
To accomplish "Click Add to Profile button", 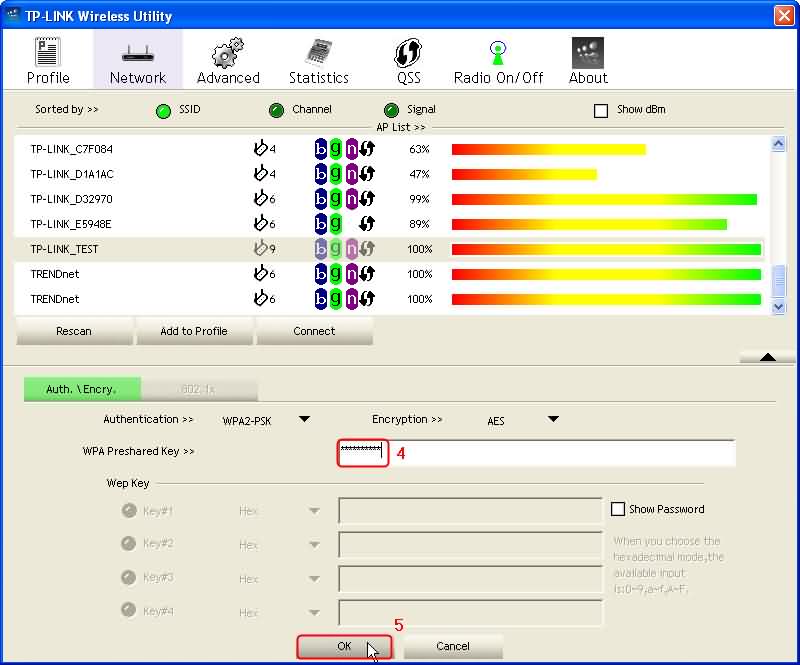I will tap(194, 331).
